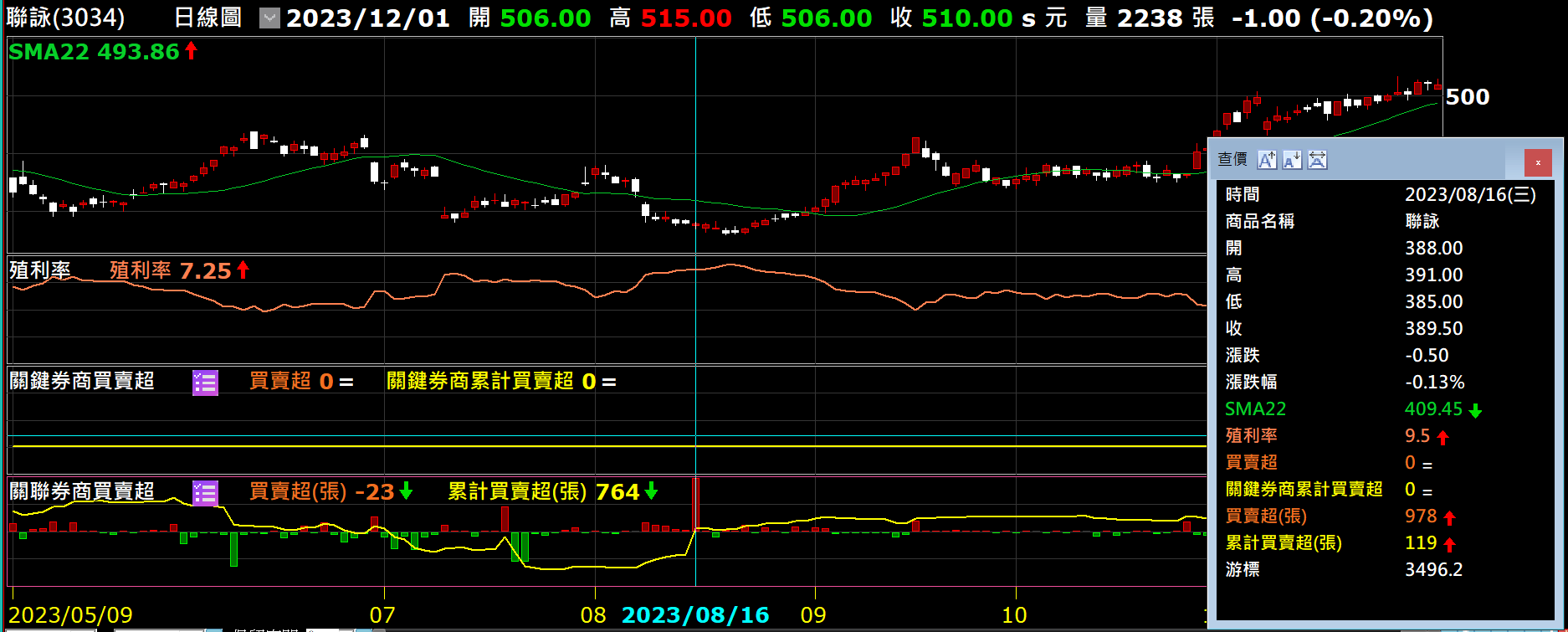Select the yellow 累計買賣超(張) series label
Image resolution: width=1568 pixels, height=632 pixels.
click(517, 491)
